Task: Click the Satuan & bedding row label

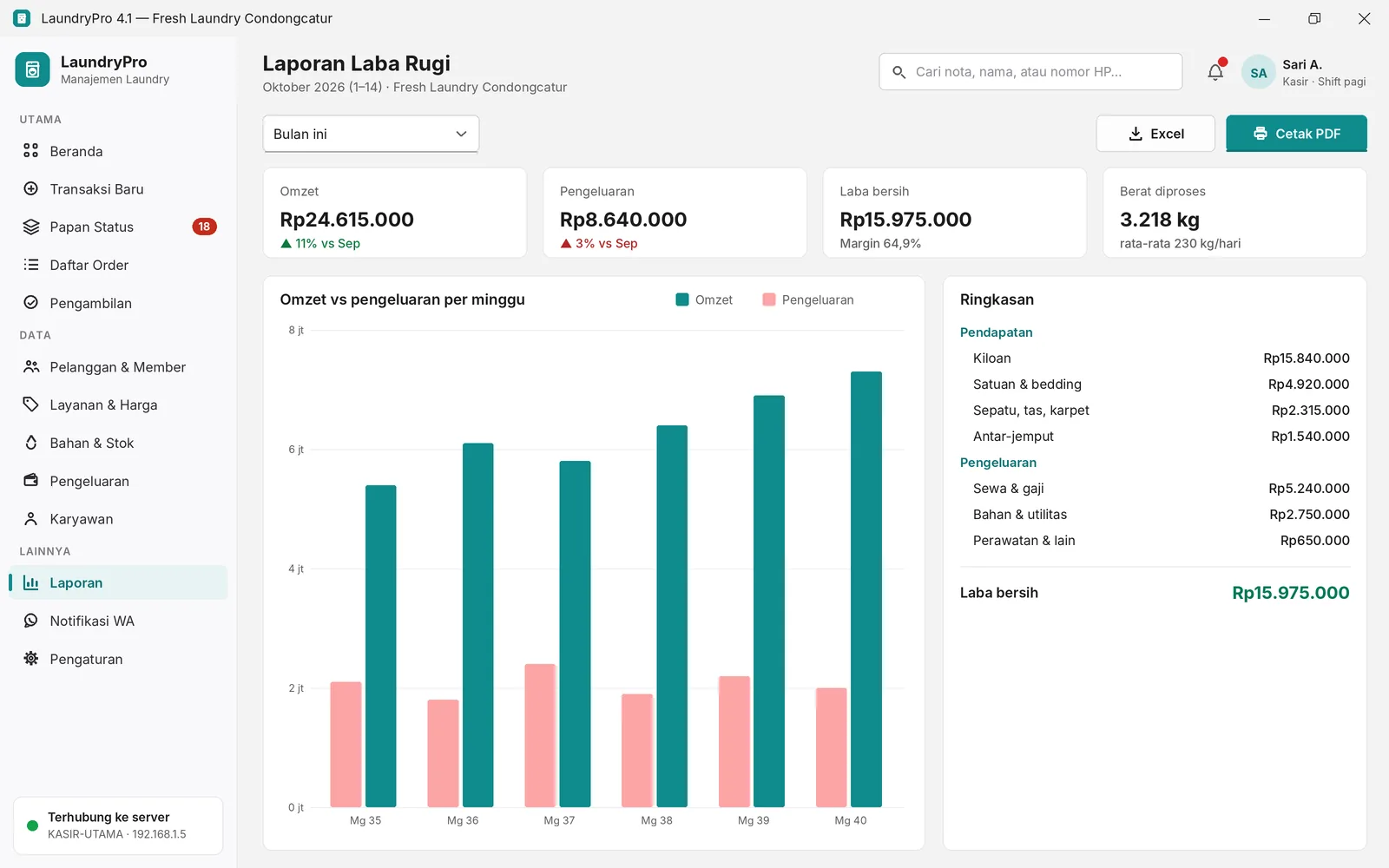Action: 1027,385
